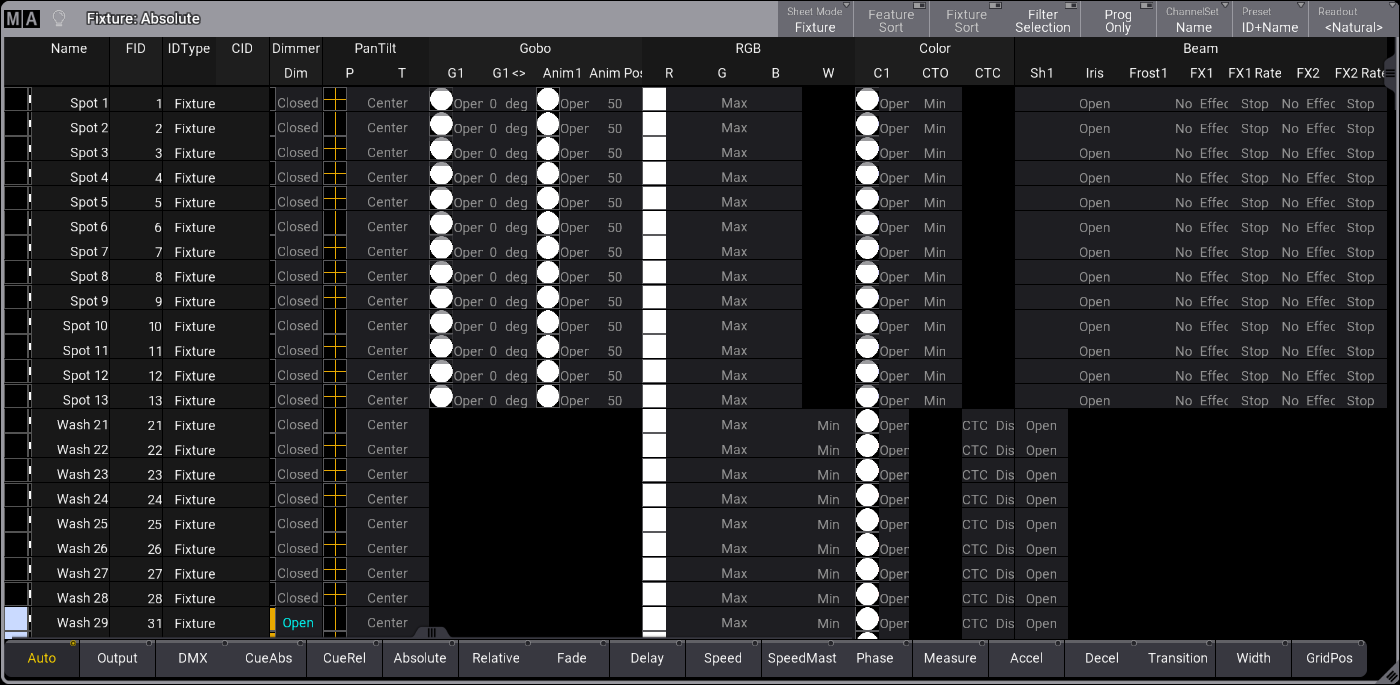Open the ChannelSet Name dropdown
Image resolution: width=1400 pixels, height=685 pixels.
pyautogui.click(x=1193, y=20)
